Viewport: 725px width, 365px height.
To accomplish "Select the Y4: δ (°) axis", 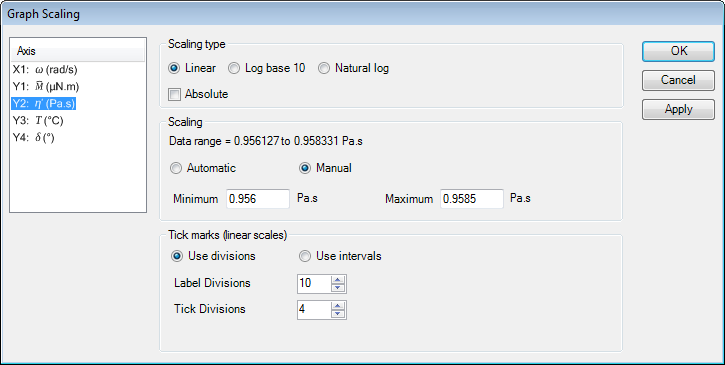I will point(34,138).
